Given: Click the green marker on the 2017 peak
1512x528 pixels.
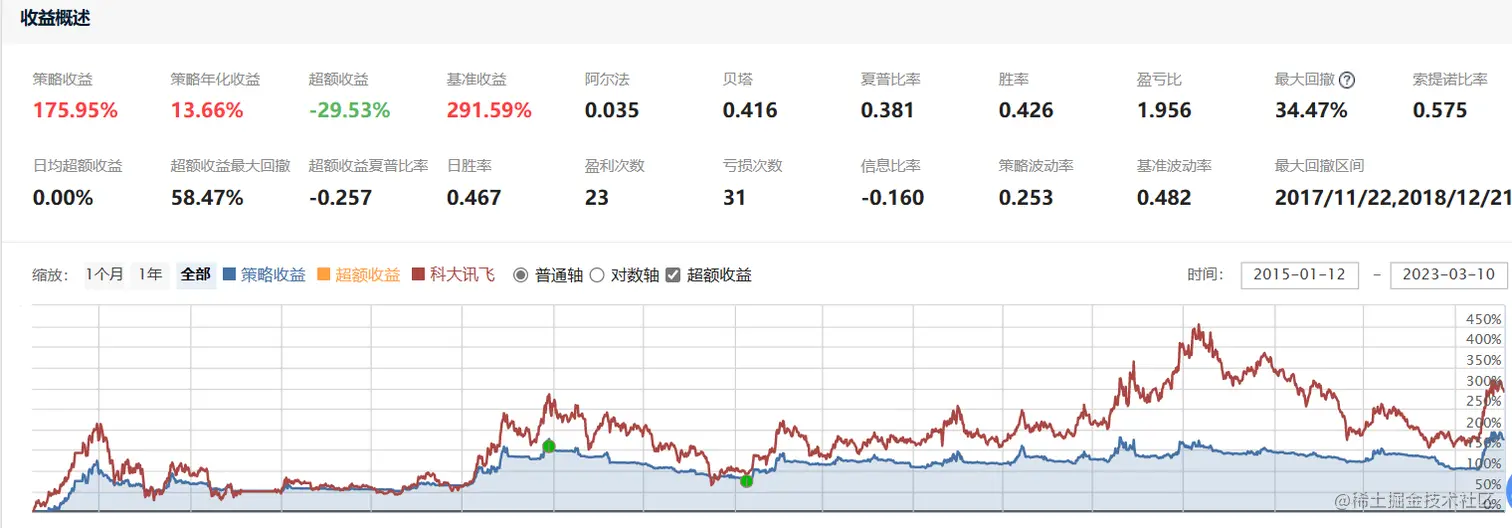Looking at the screenshot, I should [549, 446].
